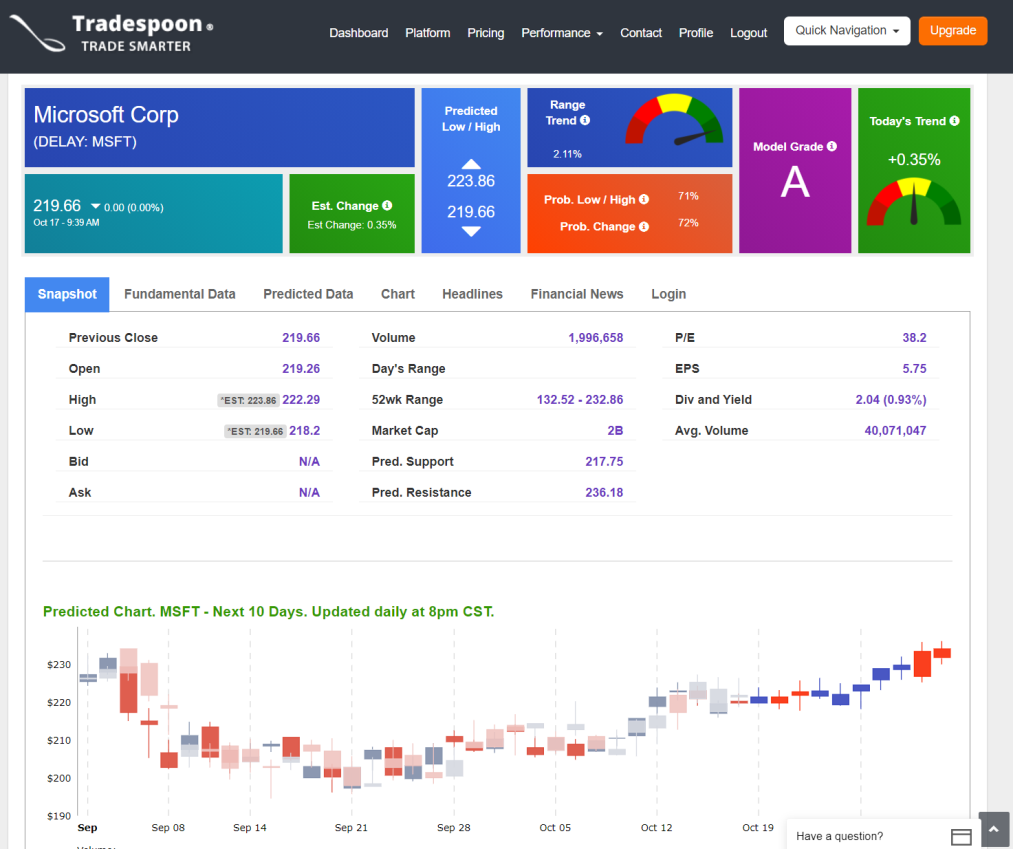Click the orange Upgrade button
The width and height of the screenshot is (1013, 849).
click(953, 31)
